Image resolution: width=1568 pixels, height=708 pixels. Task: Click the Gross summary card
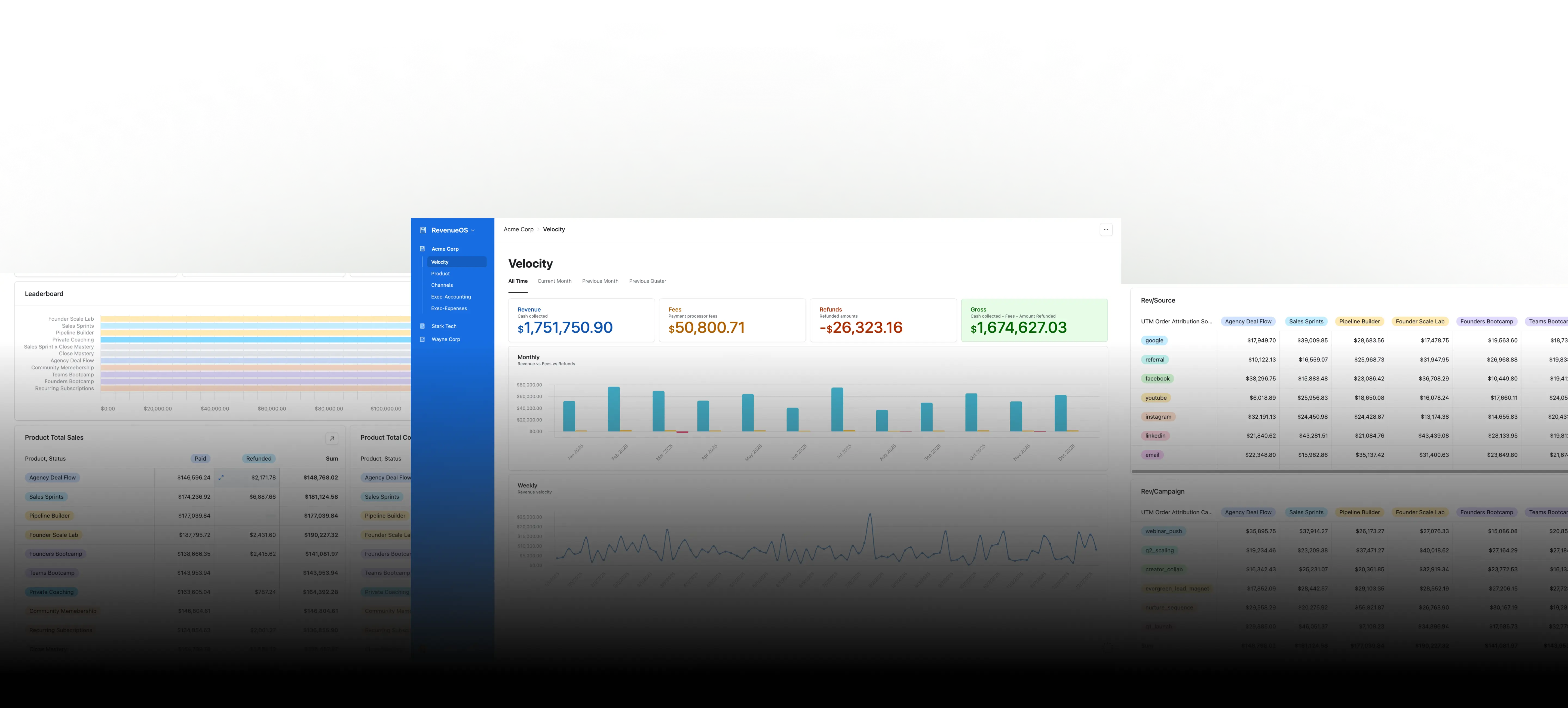(x=1034, y=320)
